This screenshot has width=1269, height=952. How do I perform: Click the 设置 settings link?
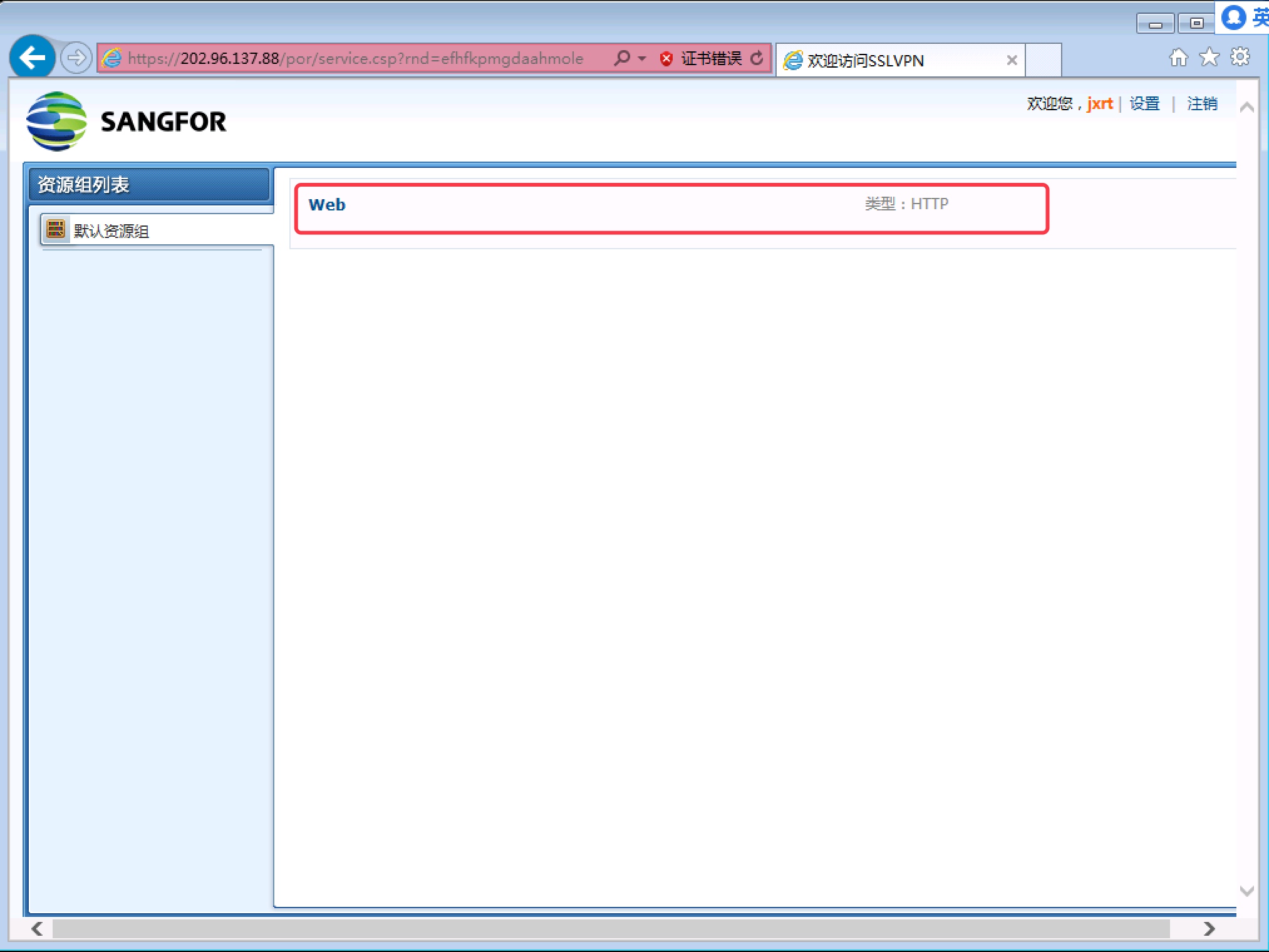click(x=1144, y=103)
